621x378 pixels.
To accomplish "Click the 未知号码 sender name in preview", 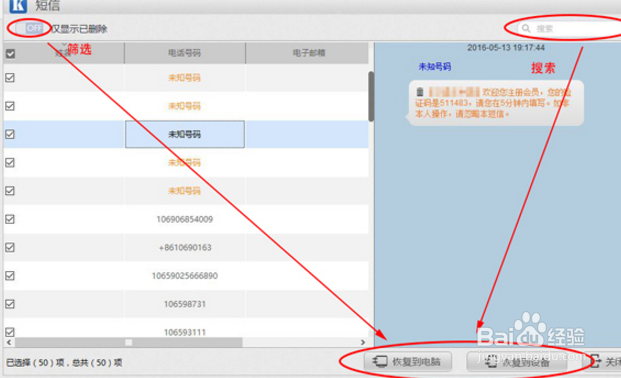I will click(x=434, y=67).
